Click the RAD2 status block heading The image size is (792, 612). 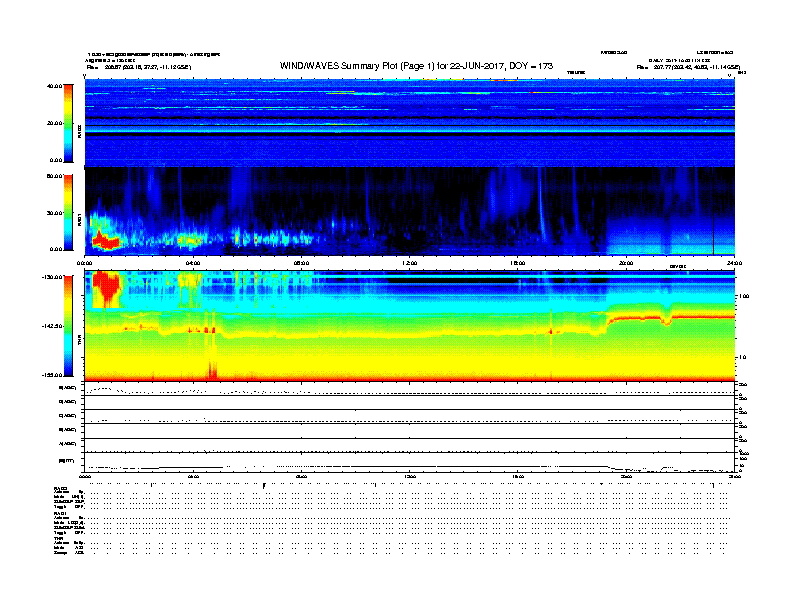coord(61,489)
